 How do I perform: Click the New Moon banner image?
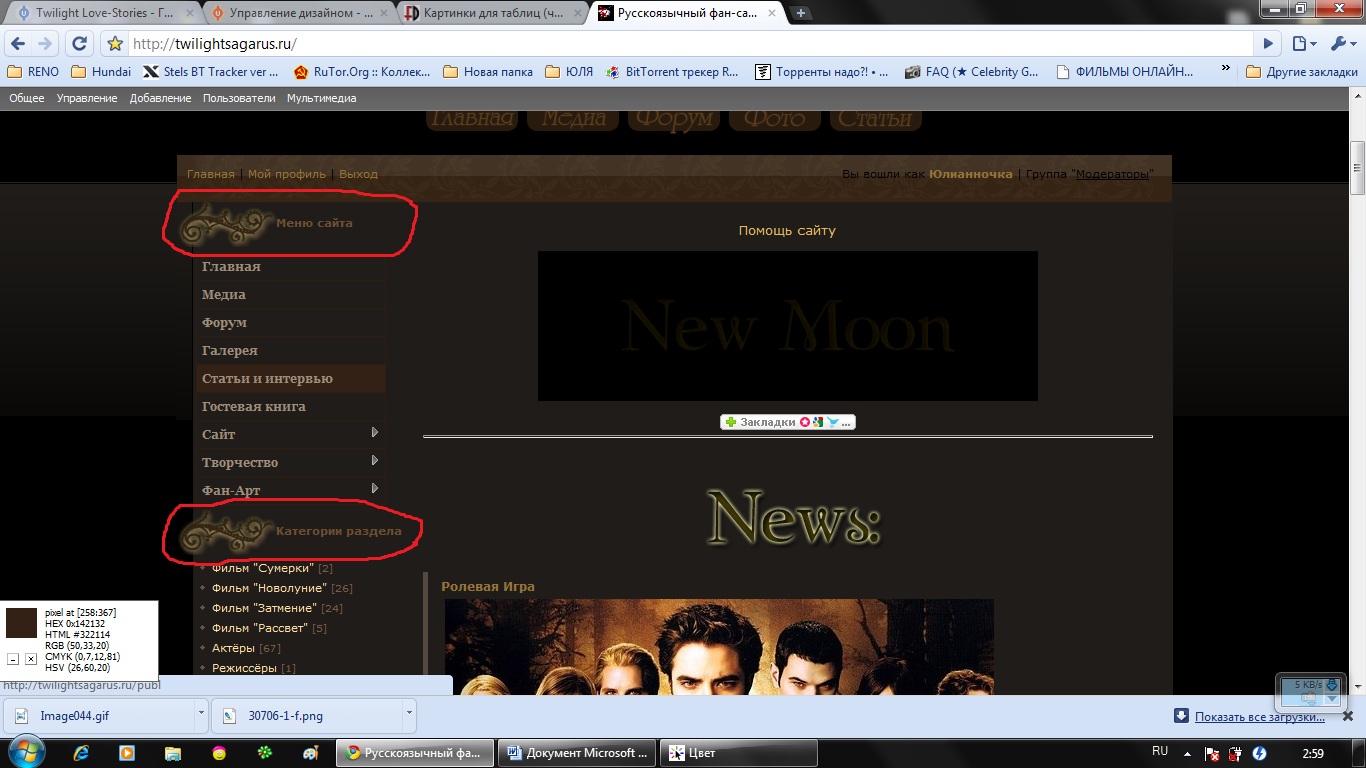pyautogui.click(x=788, y=326)
